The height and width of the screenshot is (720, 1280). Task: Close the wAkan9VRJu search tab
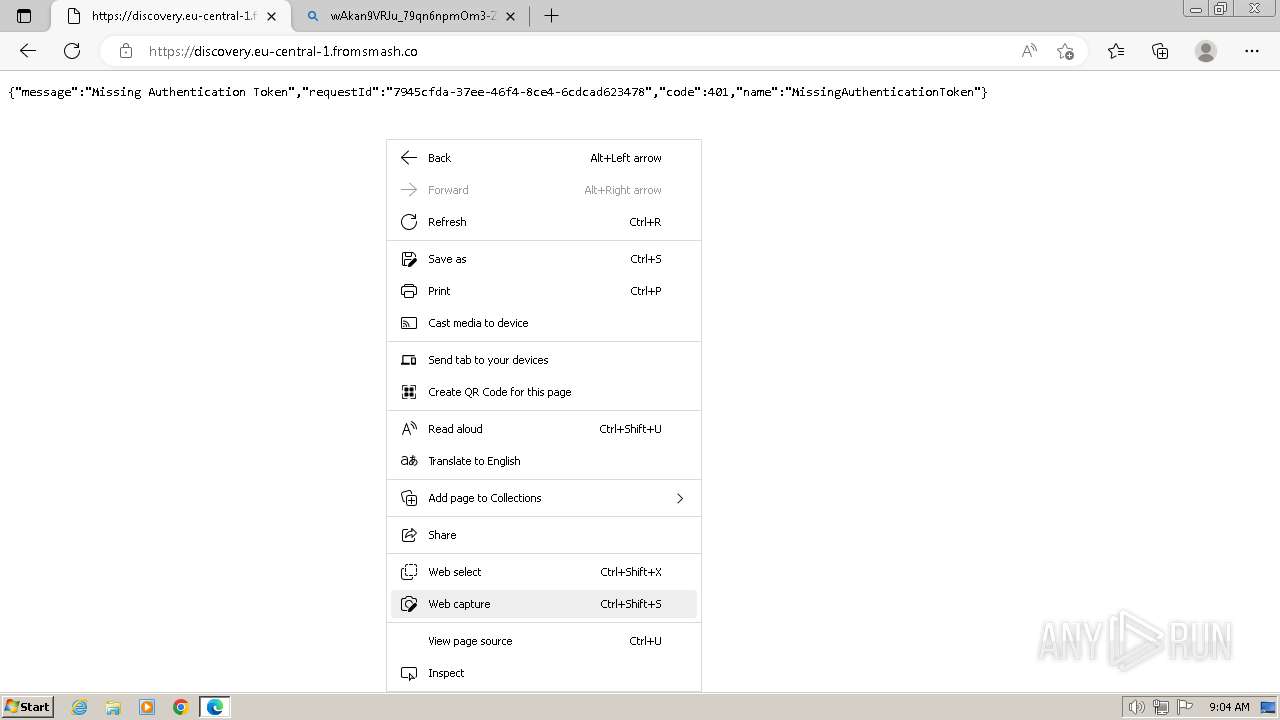512,16
